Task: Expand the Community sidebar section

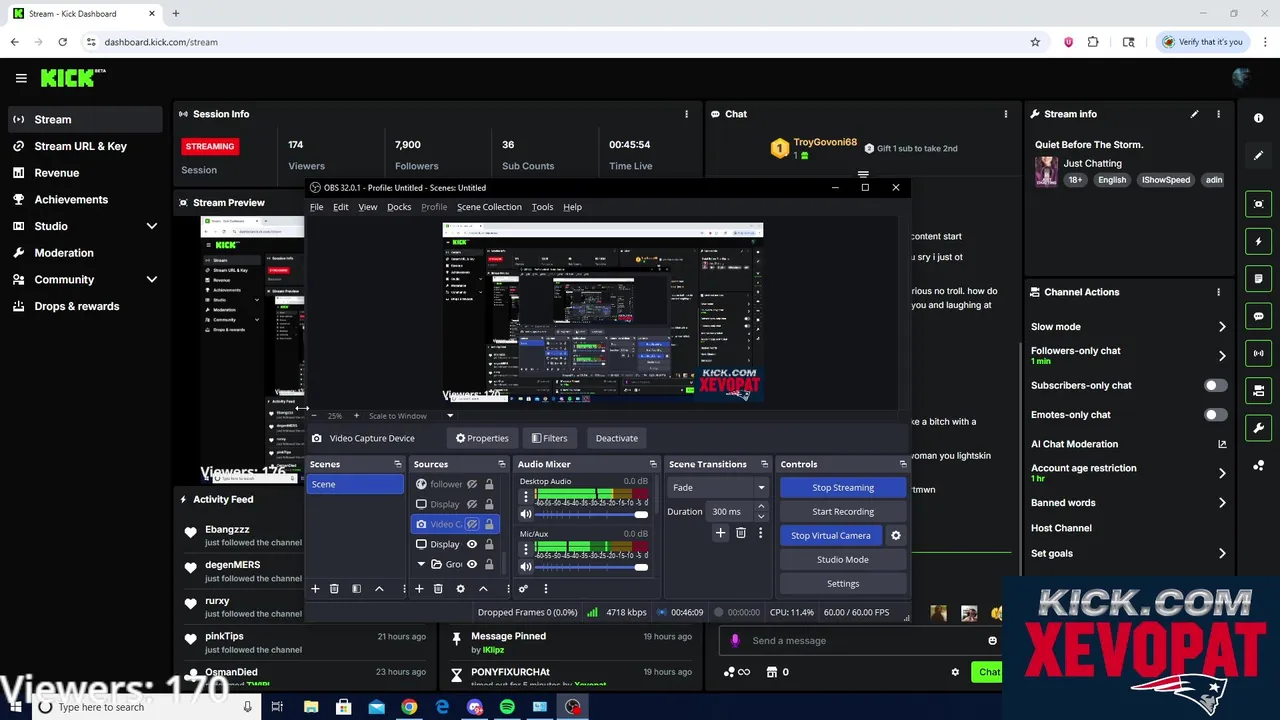Action: pos(152,280)
